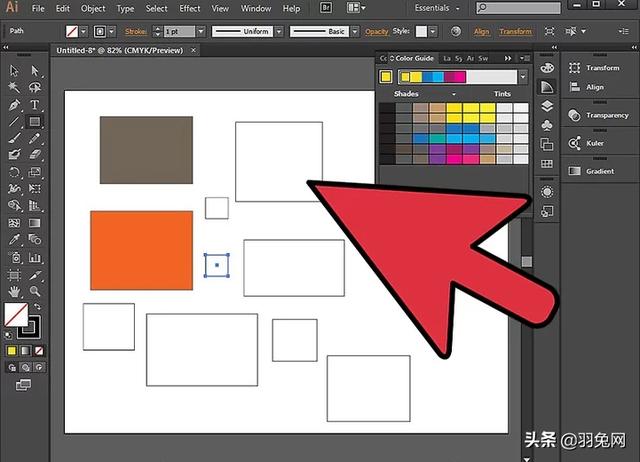This screenshot has width=640, height=462.
Task: Choose the Rectangle tool in toolbar
Action: tap(35, 121)
